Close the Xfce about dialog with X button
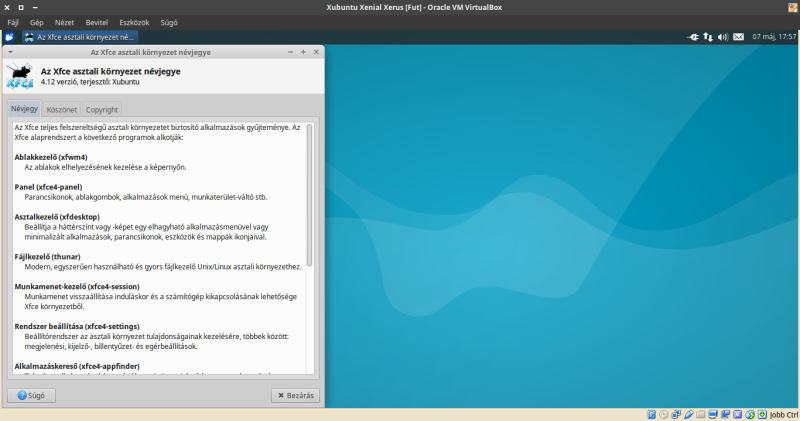 (x=316, y=52)
